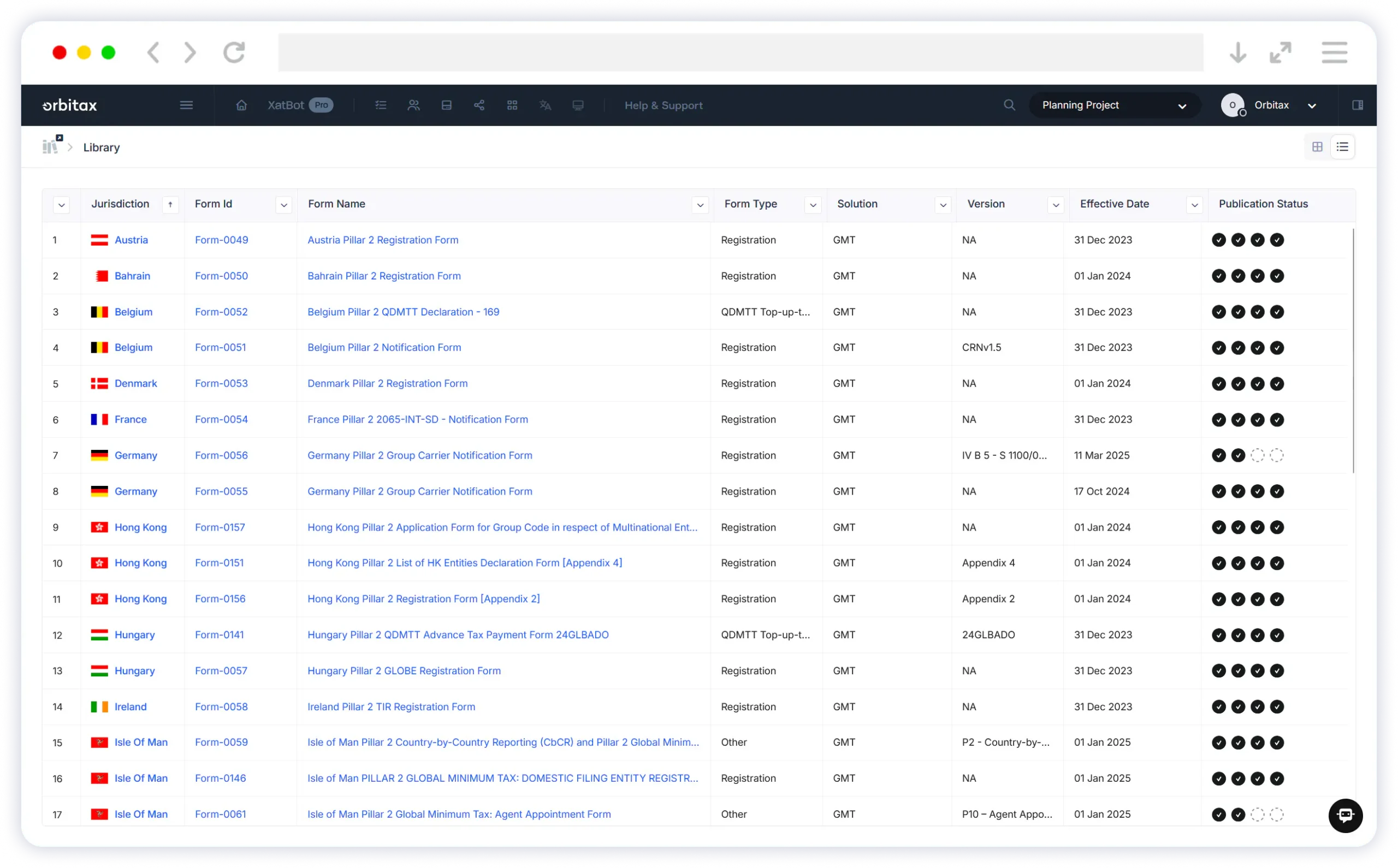Click Denmark jurisdiction link
Screen dimensions: 1398x868
point(135,383)
